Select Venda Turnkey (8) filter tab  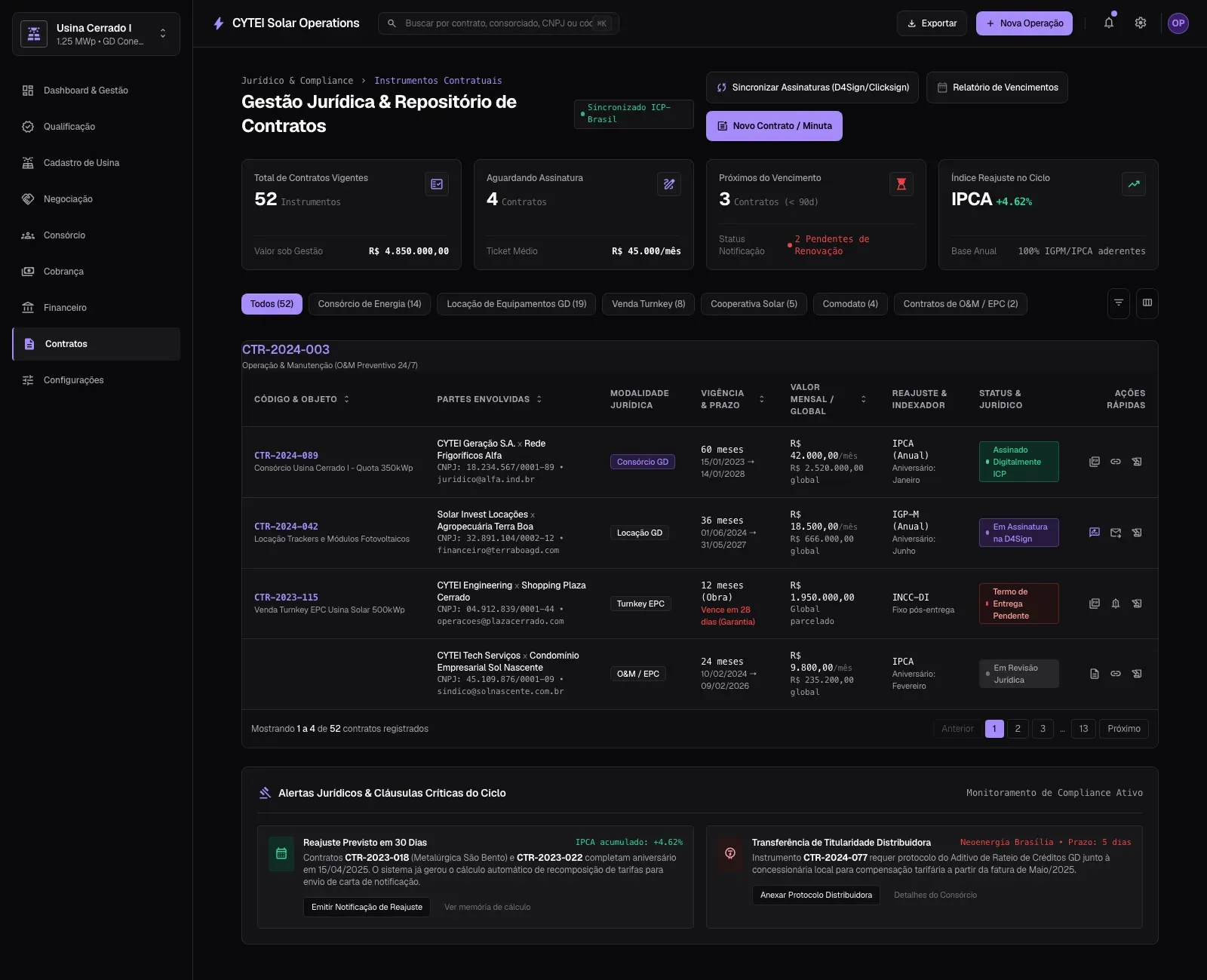click(649, 304)
